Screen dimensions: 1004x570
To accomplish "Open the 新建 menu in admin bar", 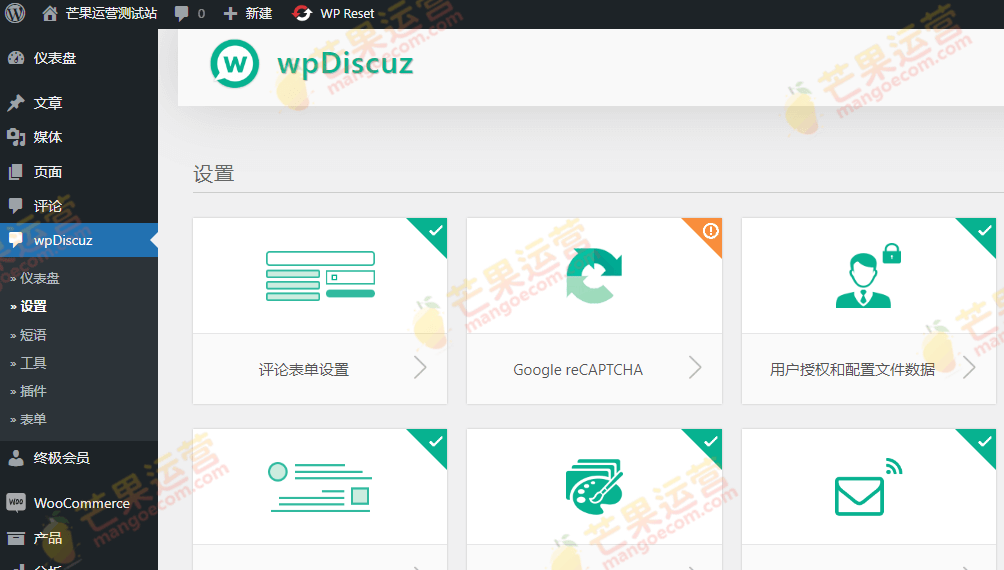I will tap(259, 13).
